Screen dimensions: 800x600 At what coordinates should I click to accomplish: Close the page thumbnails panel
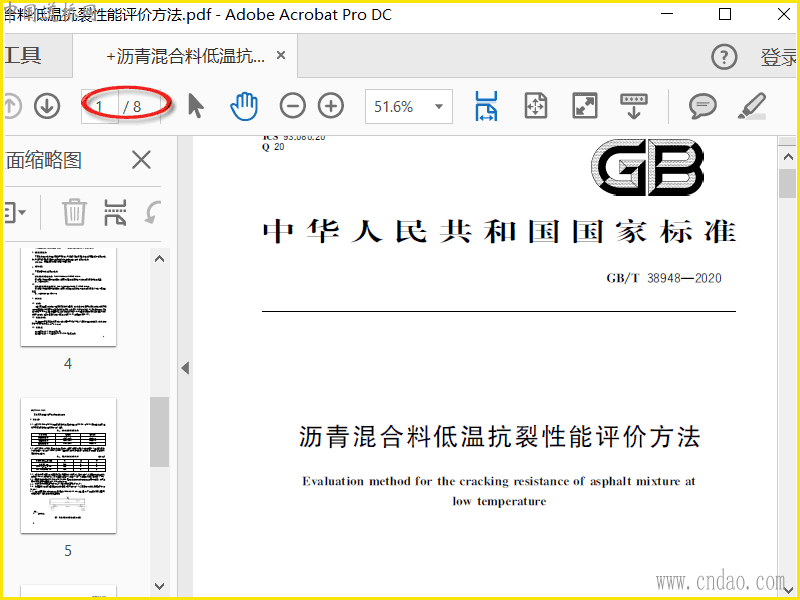(141, 160)
